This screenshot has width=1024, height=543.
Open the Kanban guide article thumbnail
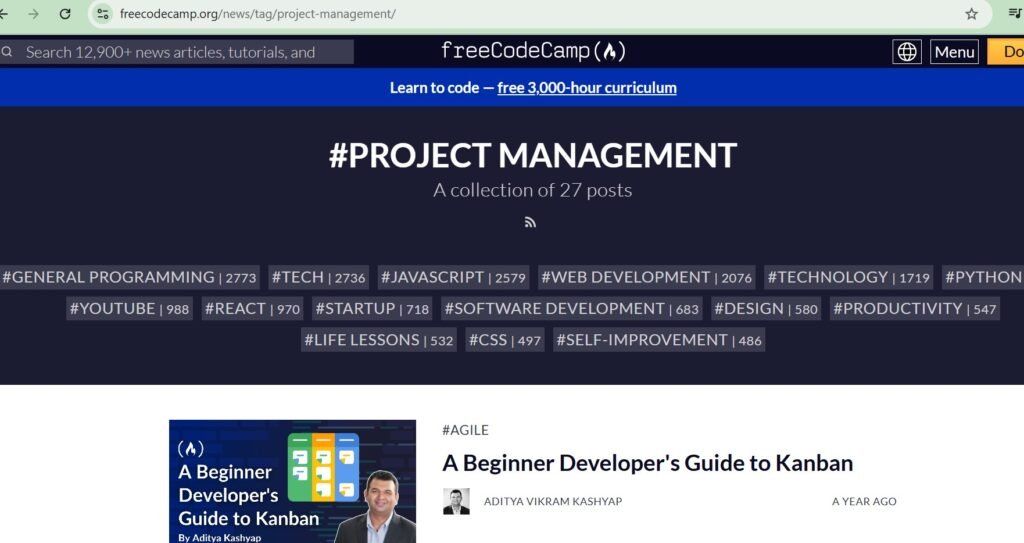pyautogui.click(x=293, y=482)
